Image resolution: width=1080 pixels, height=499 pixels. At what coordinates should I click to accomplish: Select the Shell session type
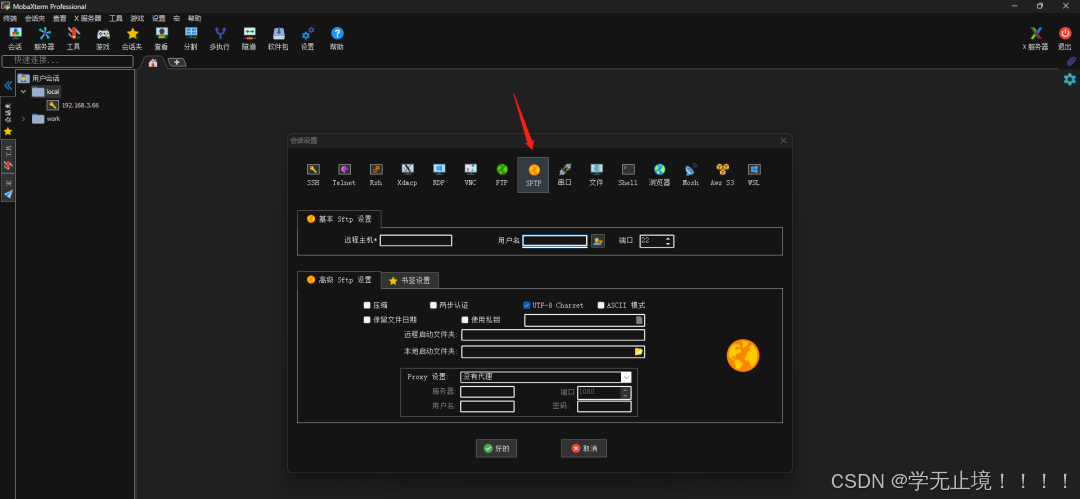coord(628,175)
